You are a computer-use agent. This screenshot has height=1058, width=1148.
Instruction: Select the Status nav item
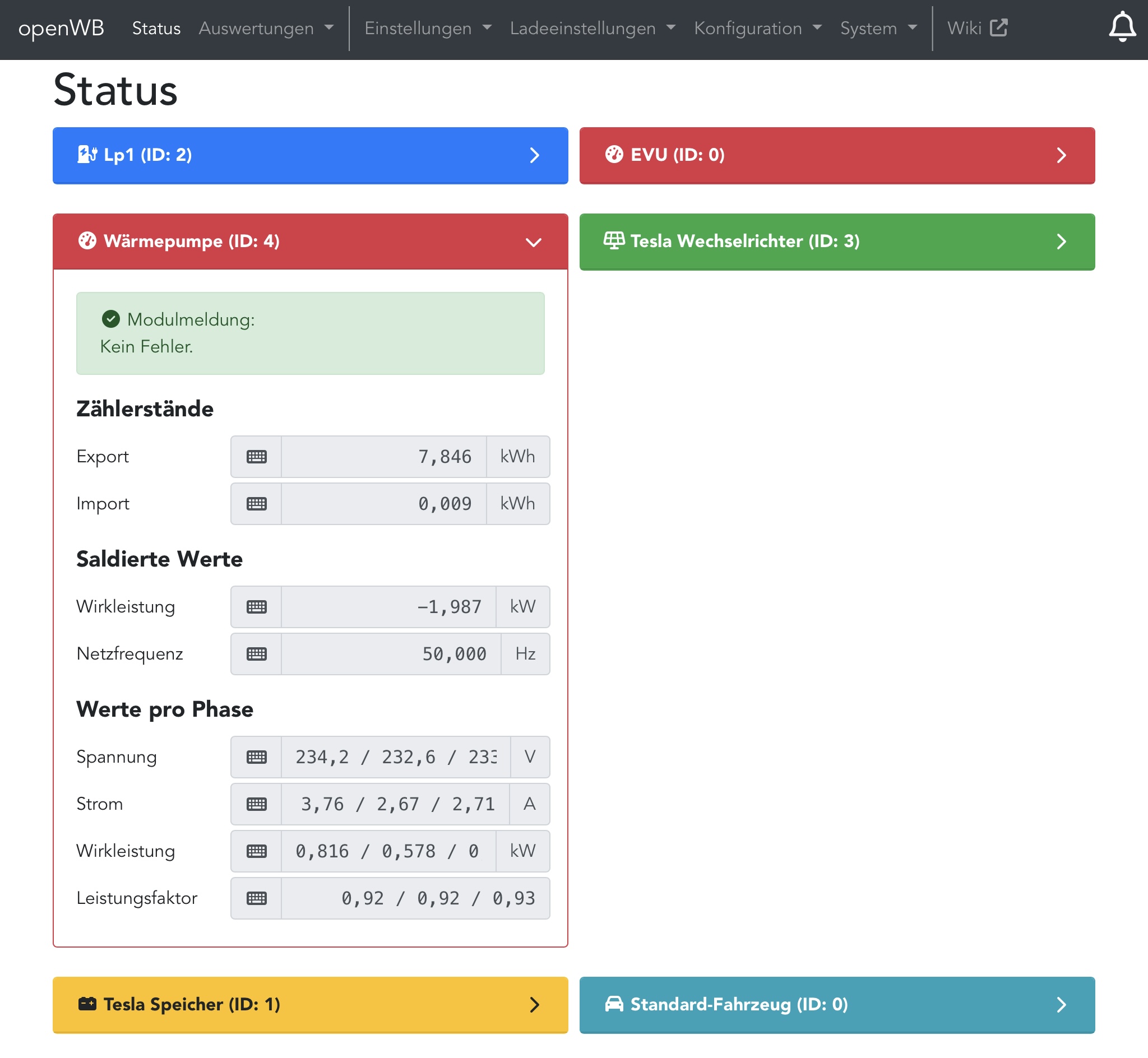pos(156,28)
